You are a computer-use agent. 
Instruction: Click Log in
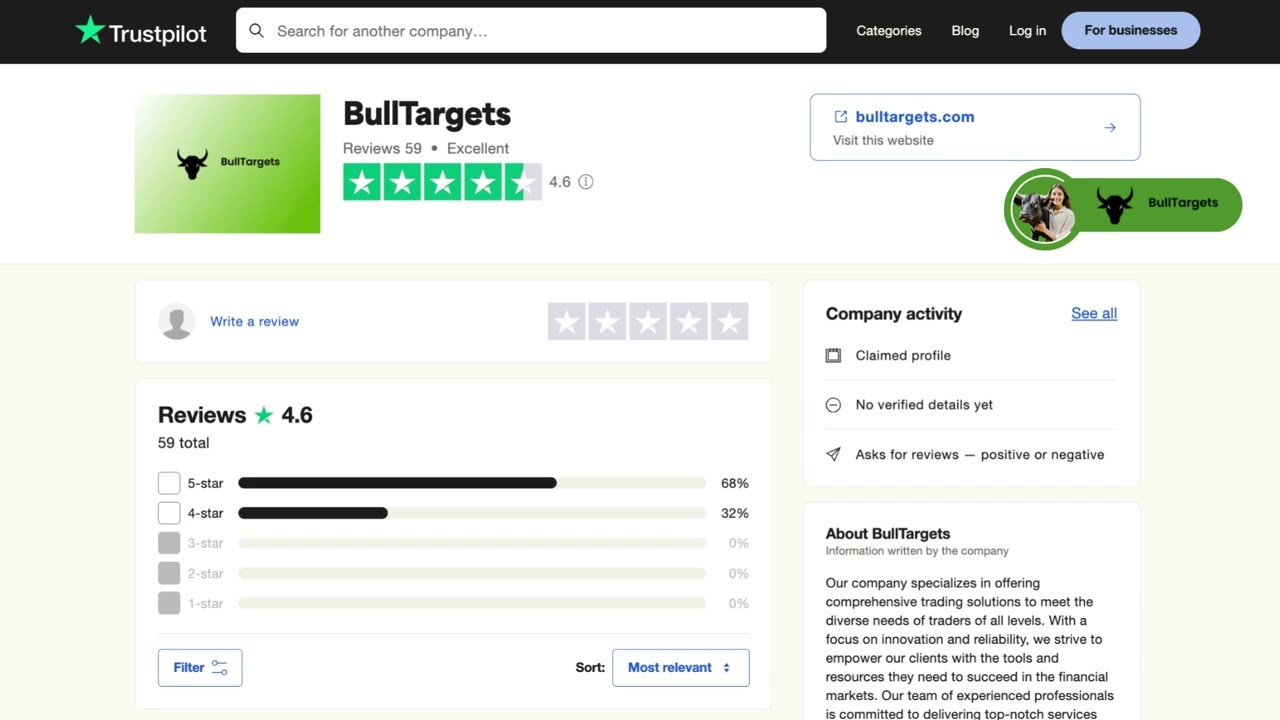click(1027, 31)
